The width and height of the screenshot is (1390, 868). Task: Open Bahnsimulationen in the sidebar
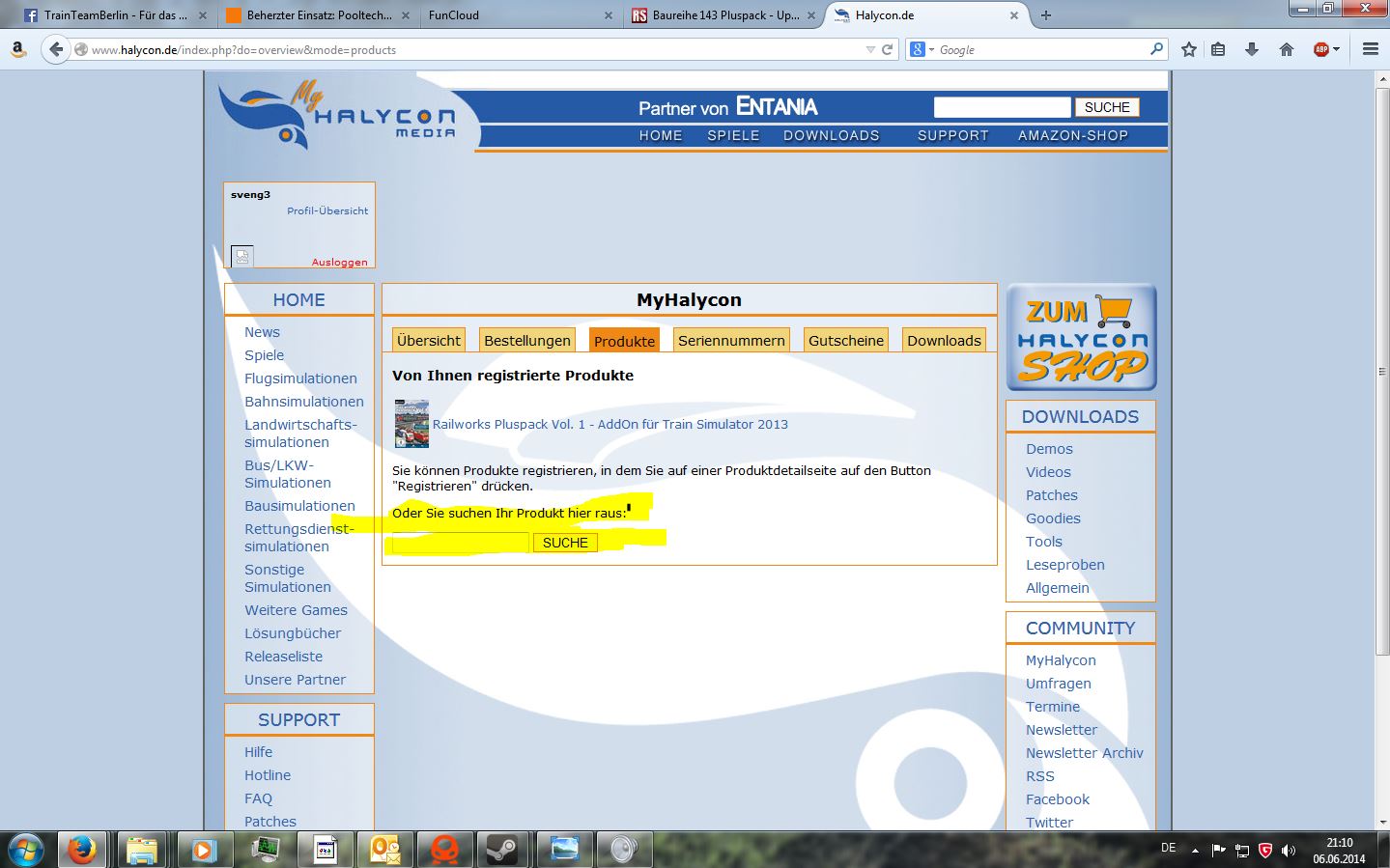pyautogui.click(x=304, y=402)
